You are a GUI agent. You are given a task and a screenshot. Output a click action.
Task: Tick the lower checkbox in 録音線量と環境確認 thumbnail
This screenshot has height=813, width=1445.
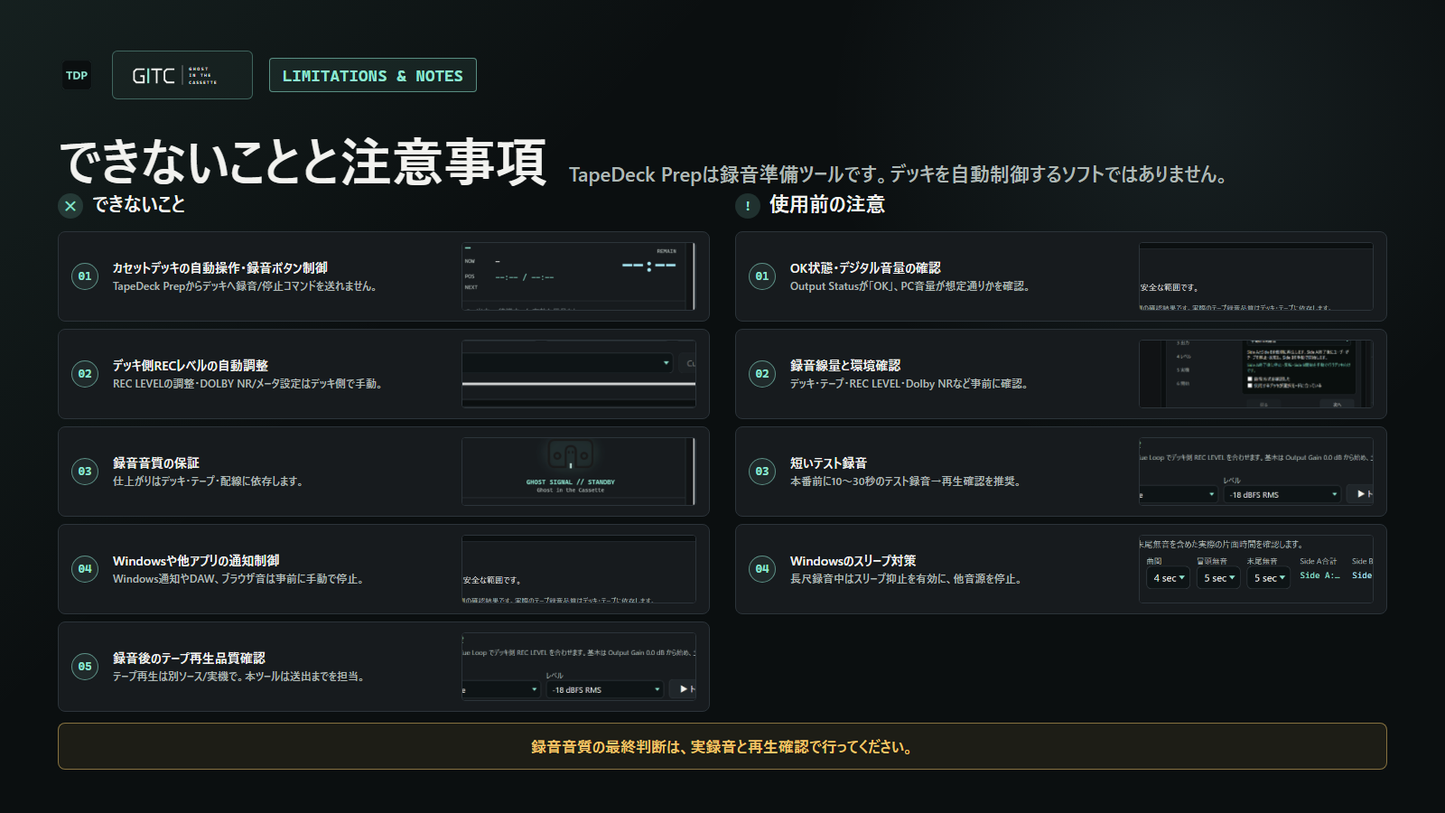click(1250, 386)
